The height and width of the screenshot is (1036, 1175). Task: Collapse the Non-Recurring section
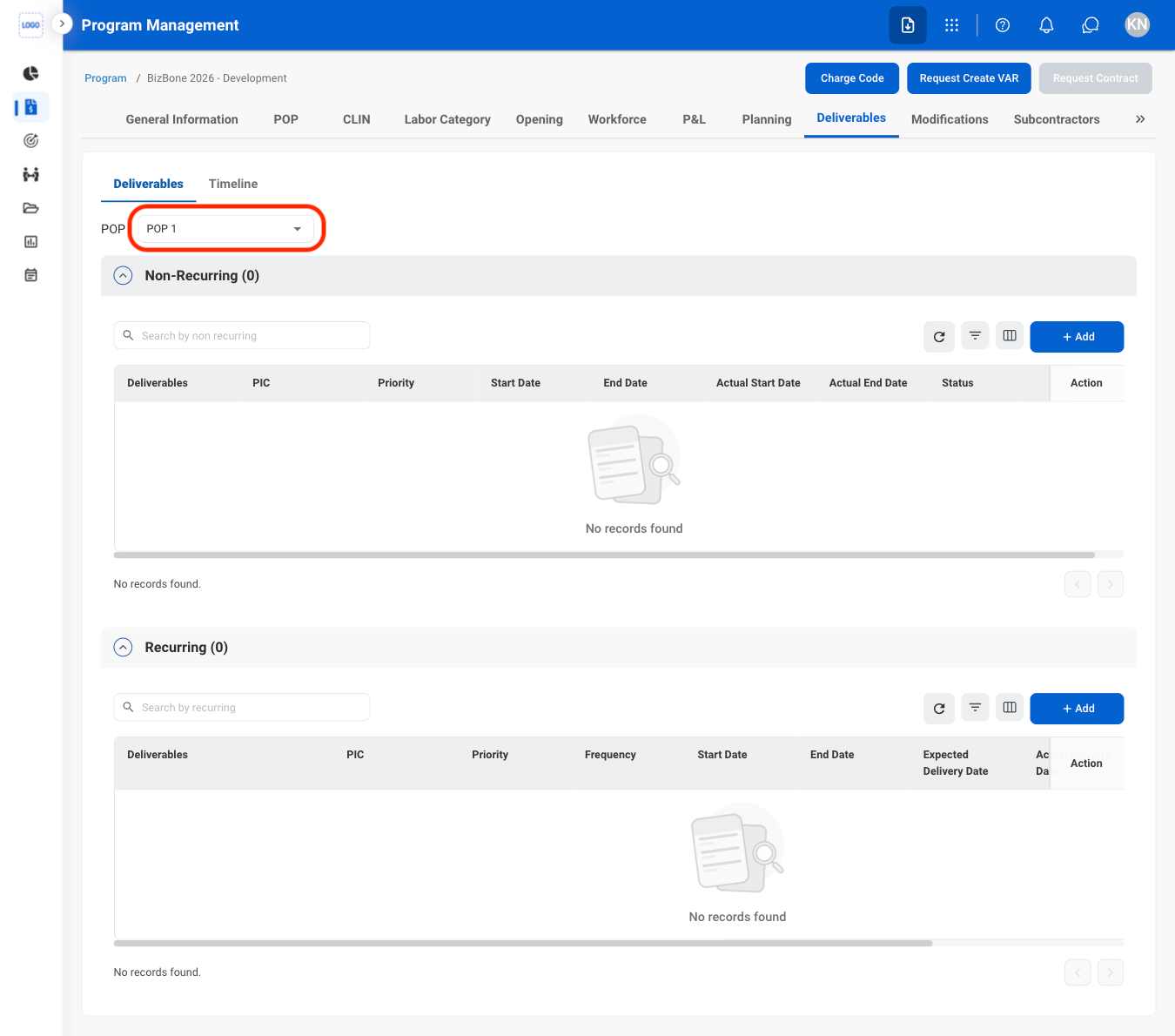click(x=124, y=276)
